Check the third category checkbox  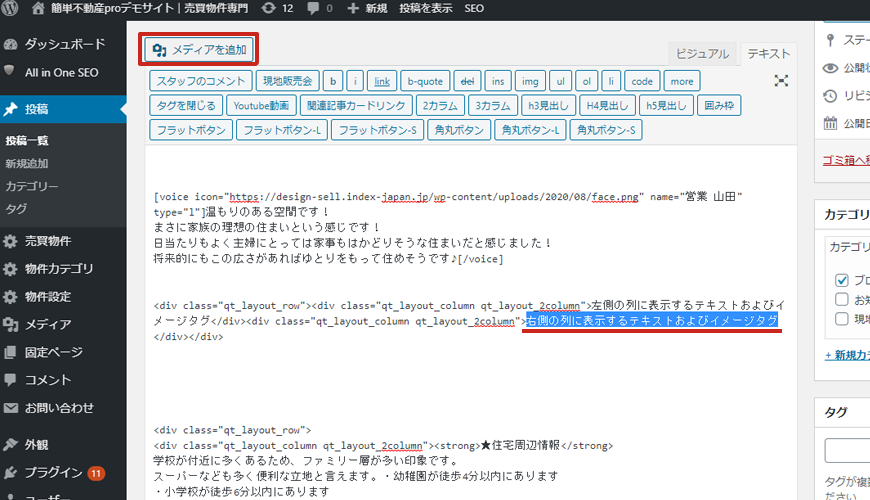(x=841, y=318)
